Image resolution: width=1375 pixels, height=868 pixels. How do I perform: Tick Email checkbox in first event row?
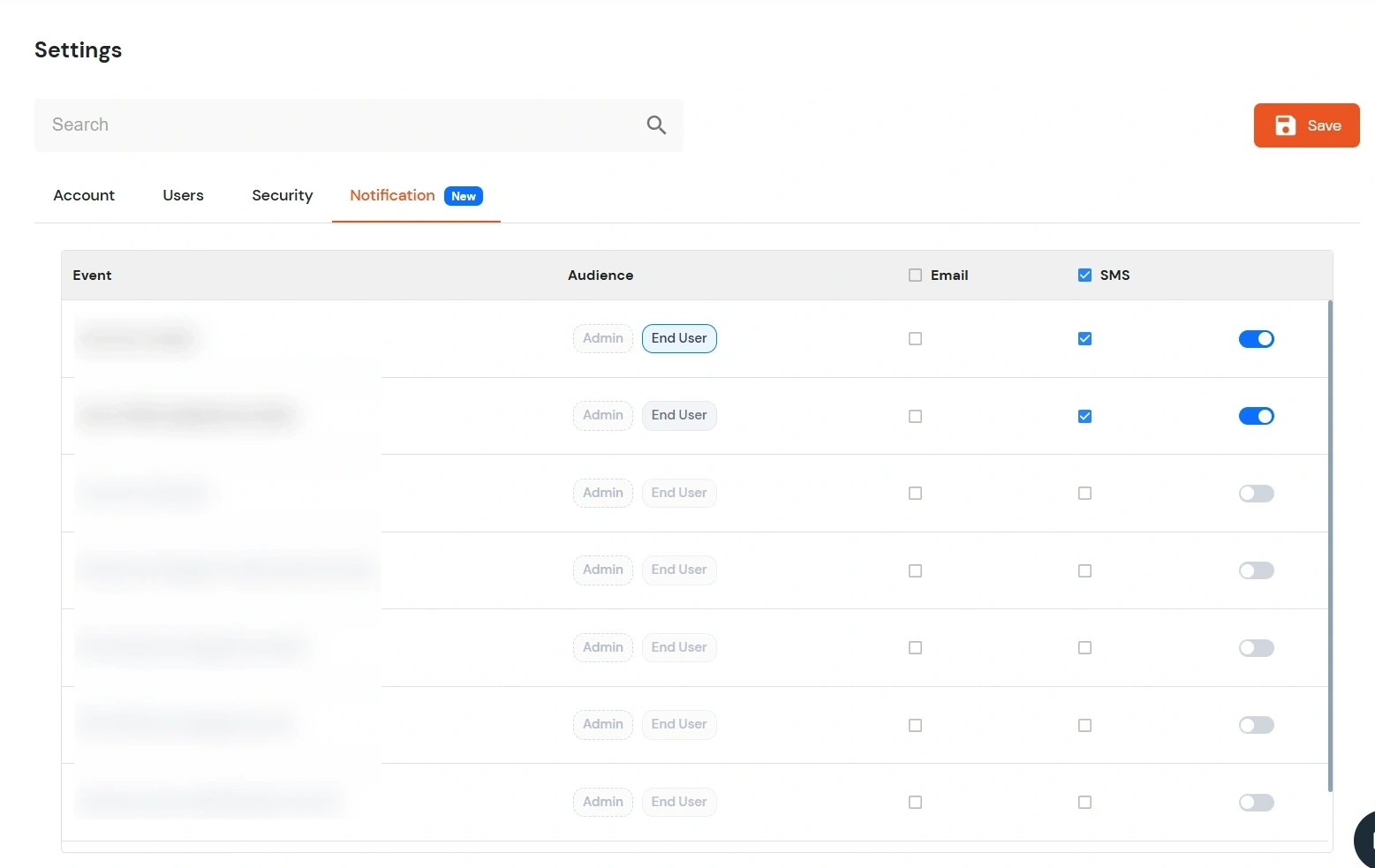(915, 339)
